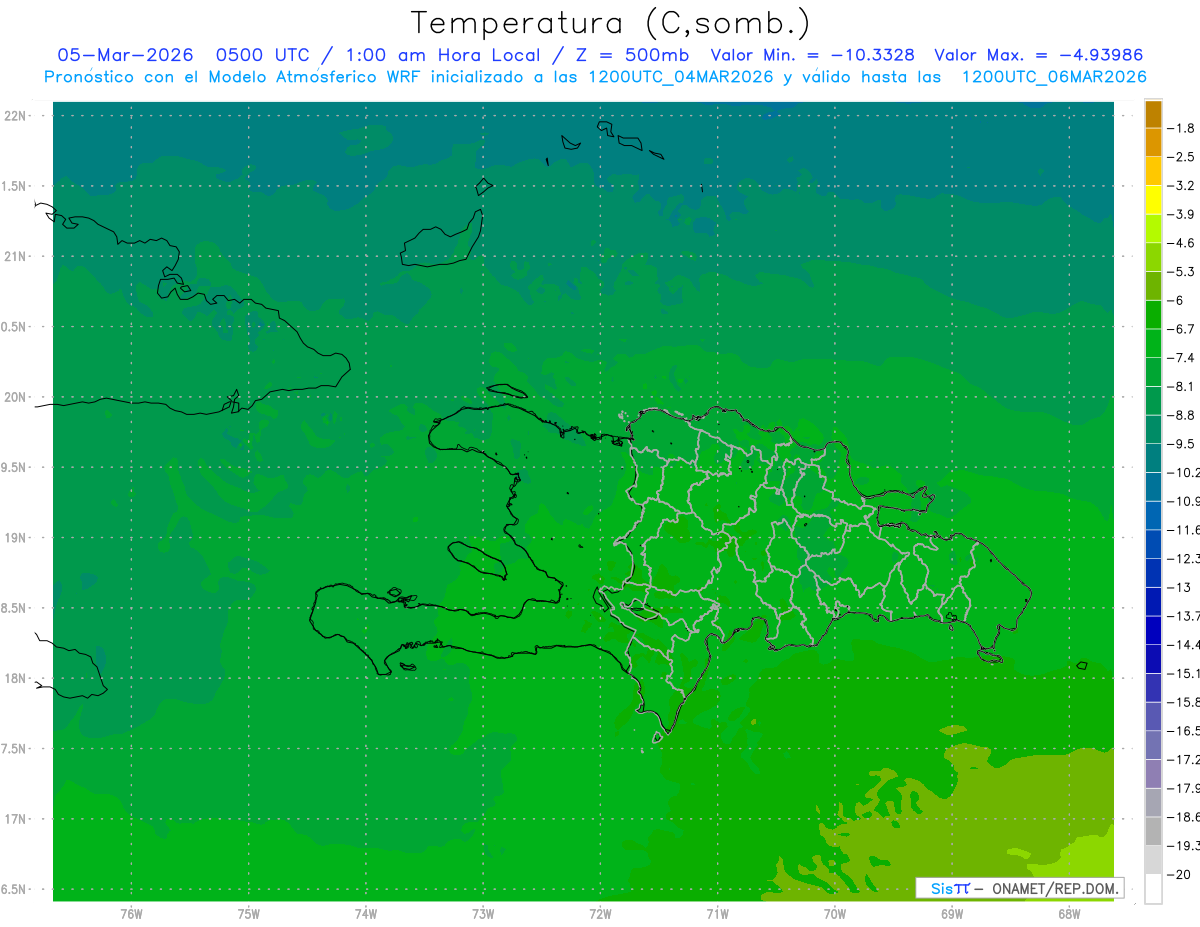Pick the light gray swatch between -19.3 and -20
1200x927 pixels.
[x=1154, y=860]
